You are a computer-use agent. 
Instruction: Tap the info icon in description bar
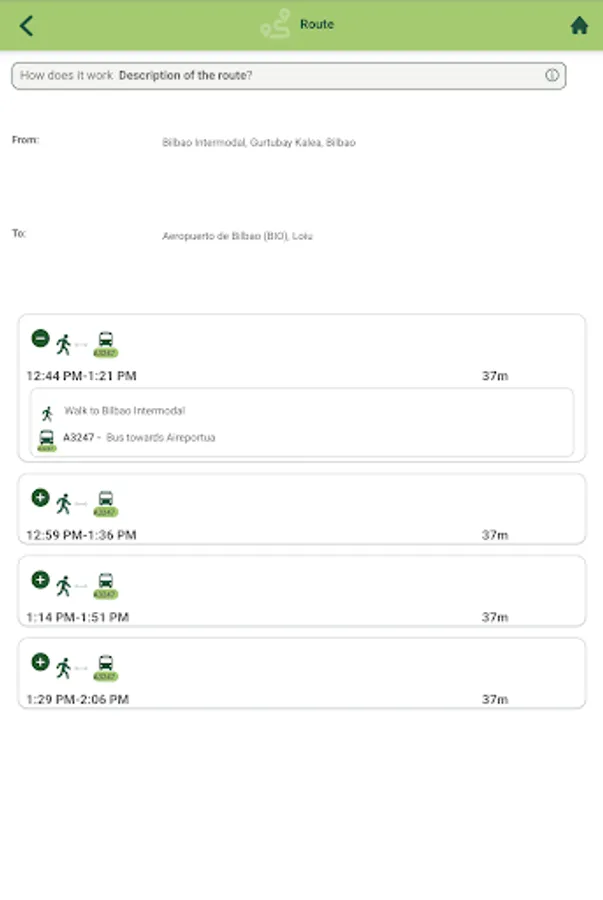click(x=551, y=76)
